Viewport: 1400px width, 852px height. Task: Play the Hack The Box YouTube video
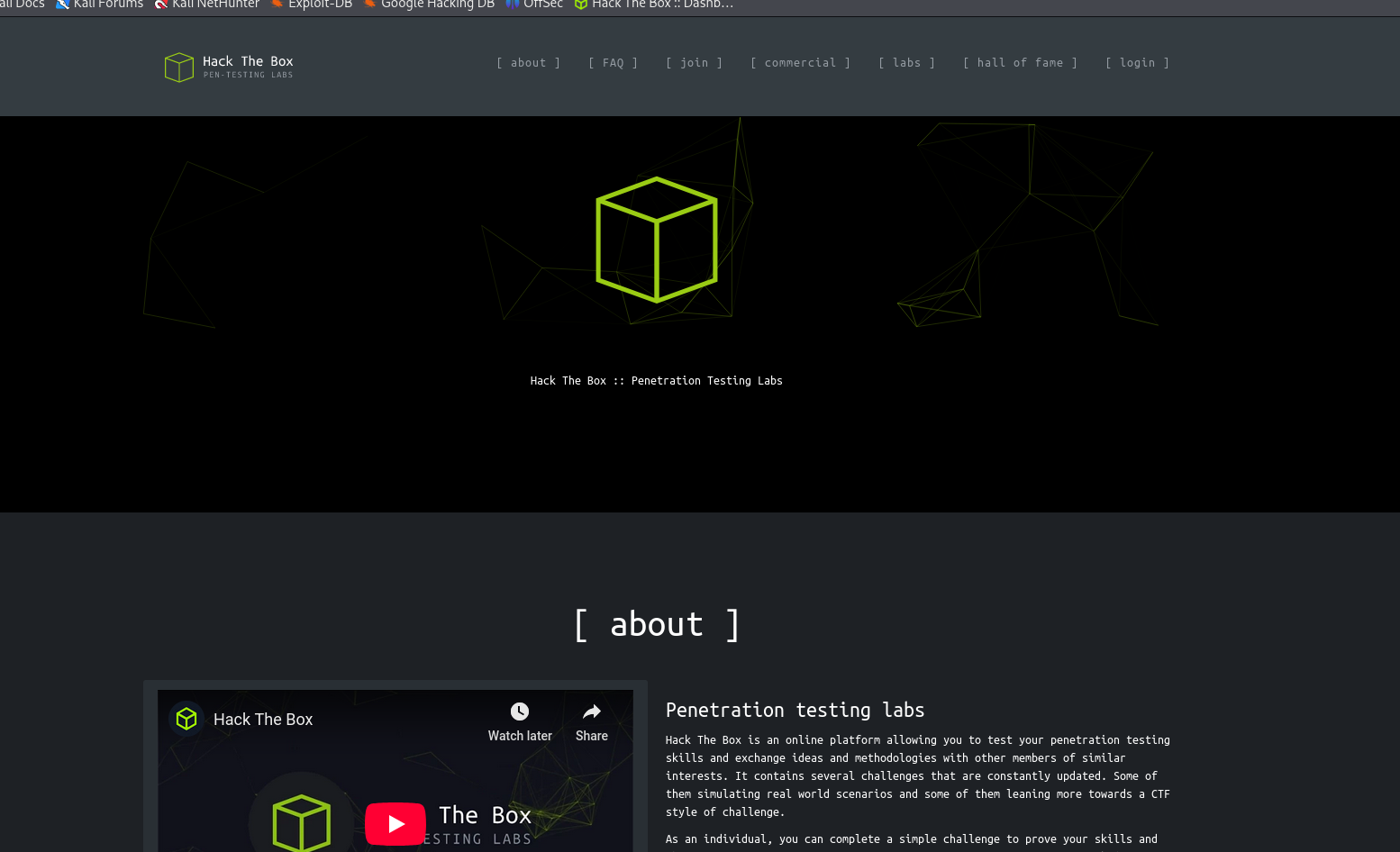[x=395, y=823]
